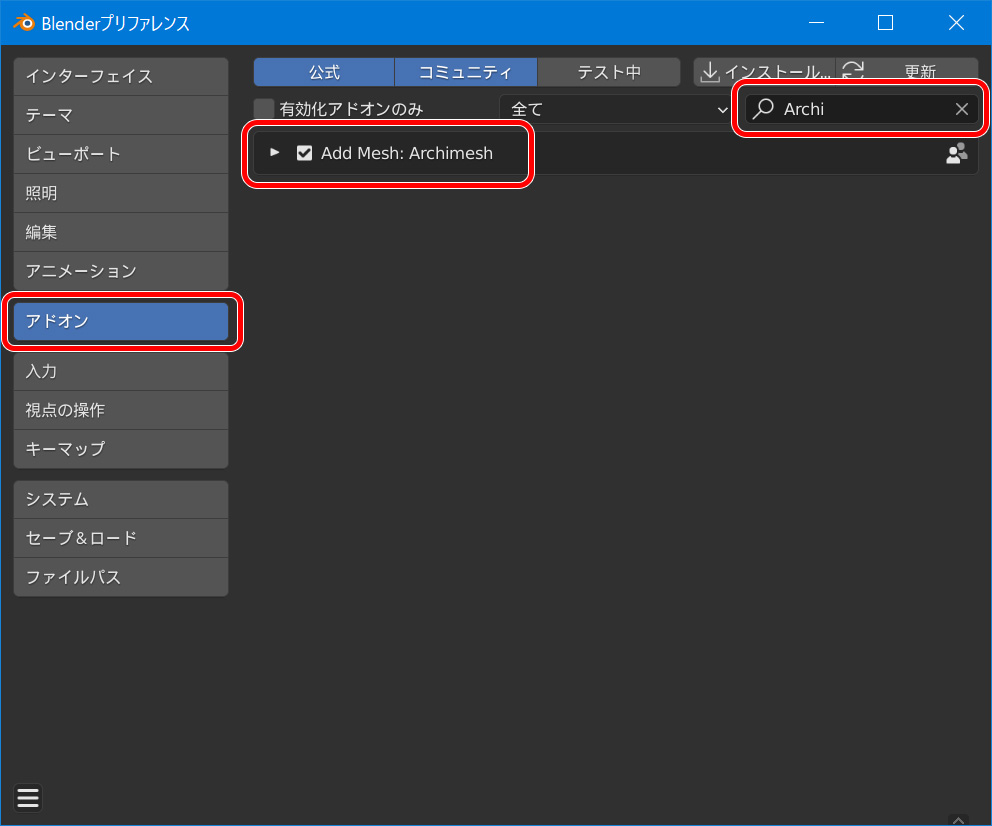
Task: Expand the Archimesh add-on details
Action: pyautogui.click(x=275, y=152)
